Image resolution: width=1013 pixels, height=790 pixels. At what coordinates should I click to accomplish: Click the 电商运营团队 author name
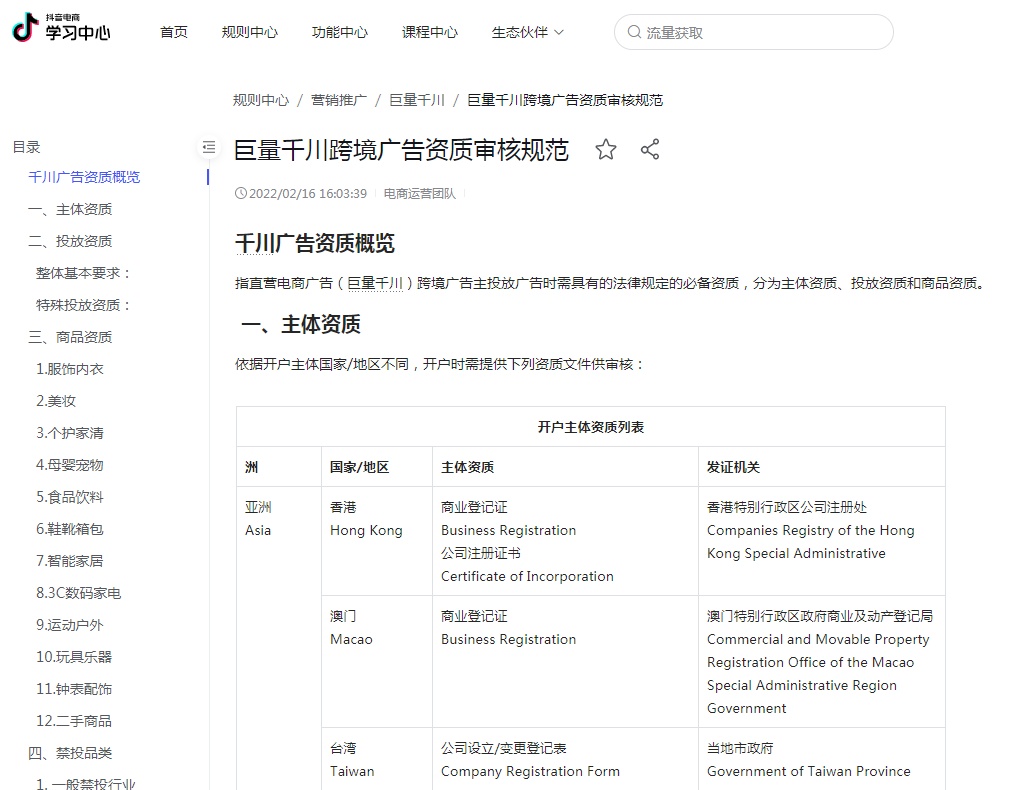(420, 194)
